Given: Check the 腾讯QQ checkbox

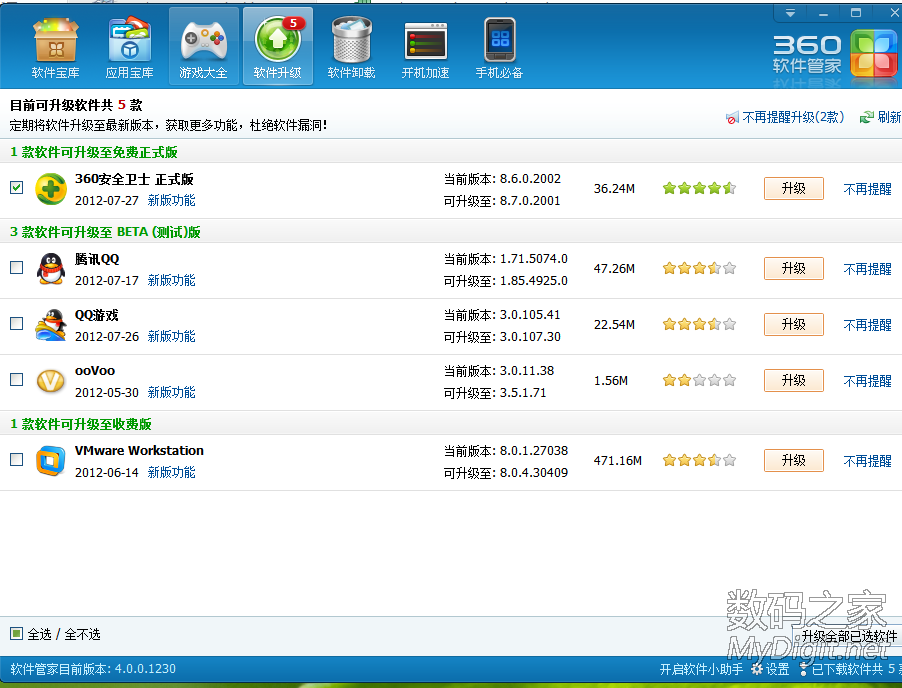Looking at the screenshot, I should (x=17, y=267).
